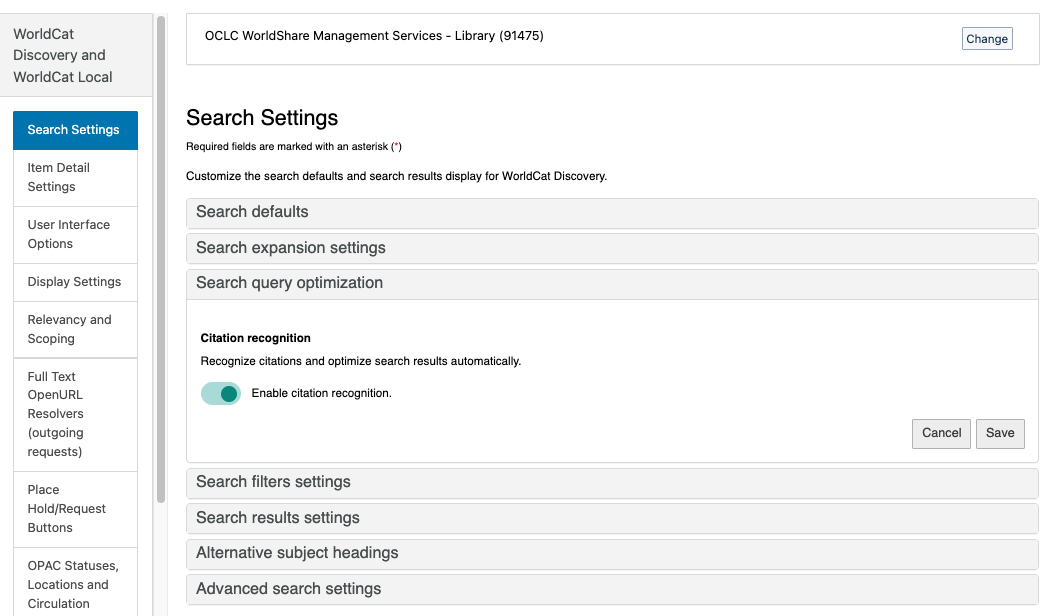
Task: Toggle the Enable citation recognition switch
Action: point(221,394)
